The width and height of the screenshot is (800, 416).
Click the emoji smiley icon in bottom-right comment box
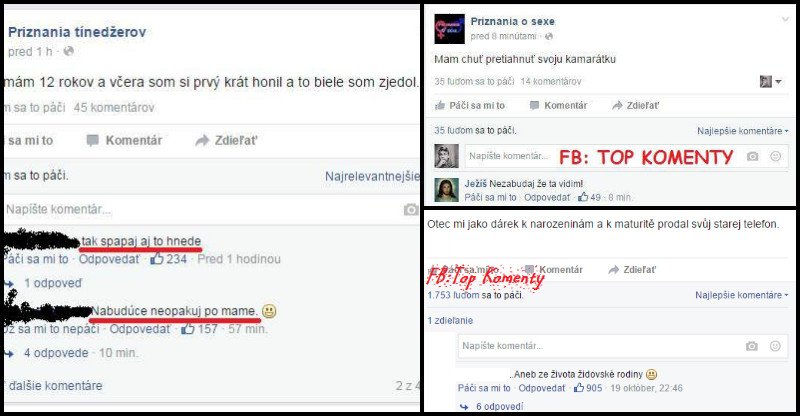pos(775,346)
